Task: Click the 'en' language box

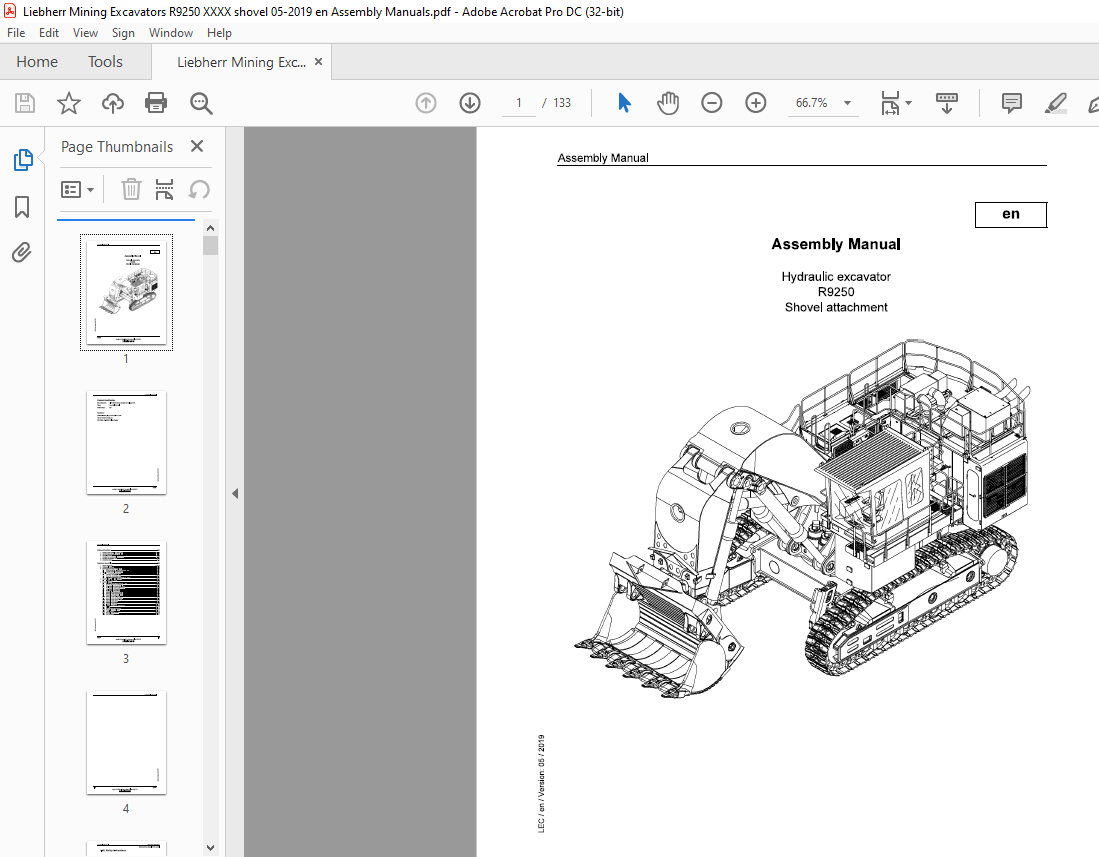Action: (x=1011, y=214)
